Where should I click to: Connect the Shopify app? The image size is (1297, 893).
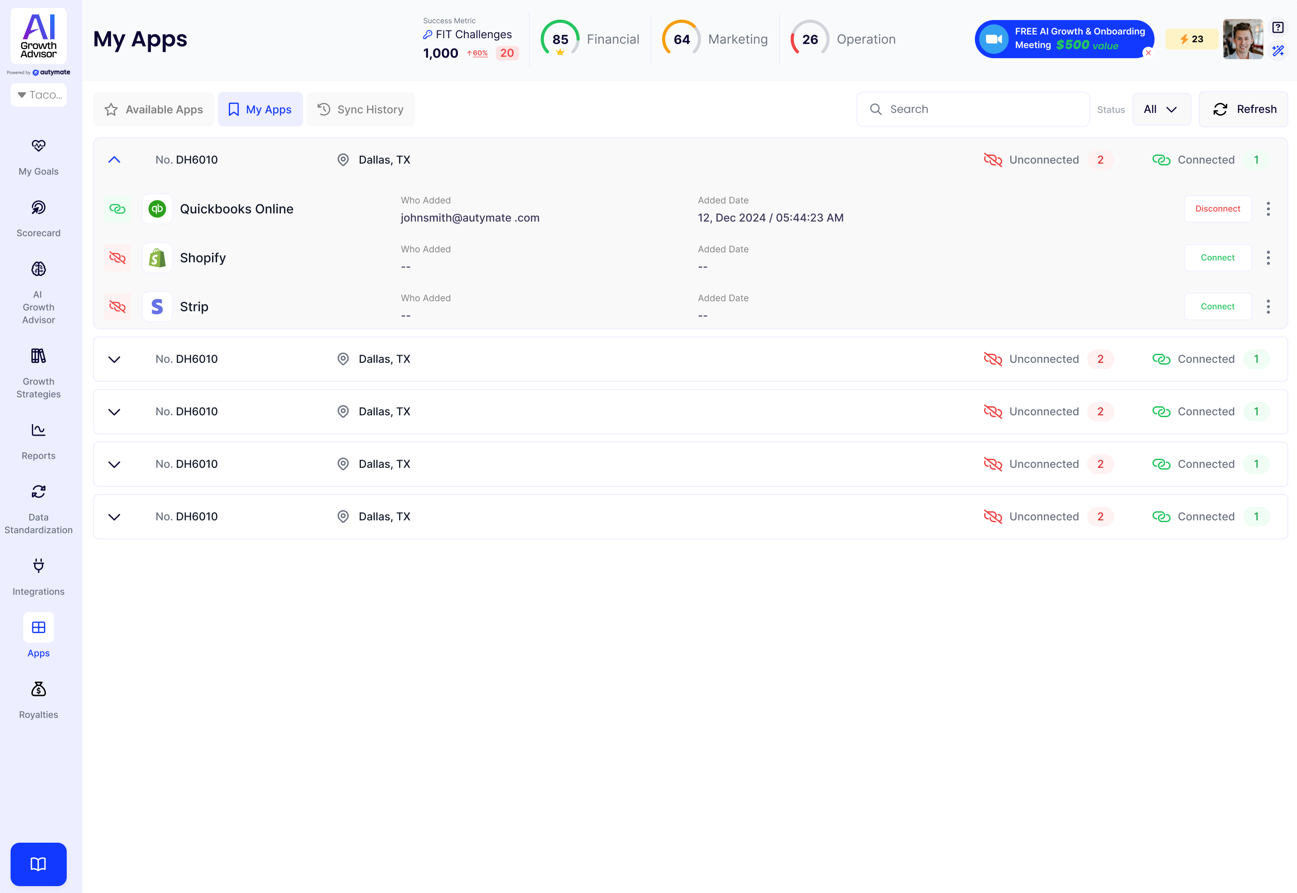pos(1217,258)
